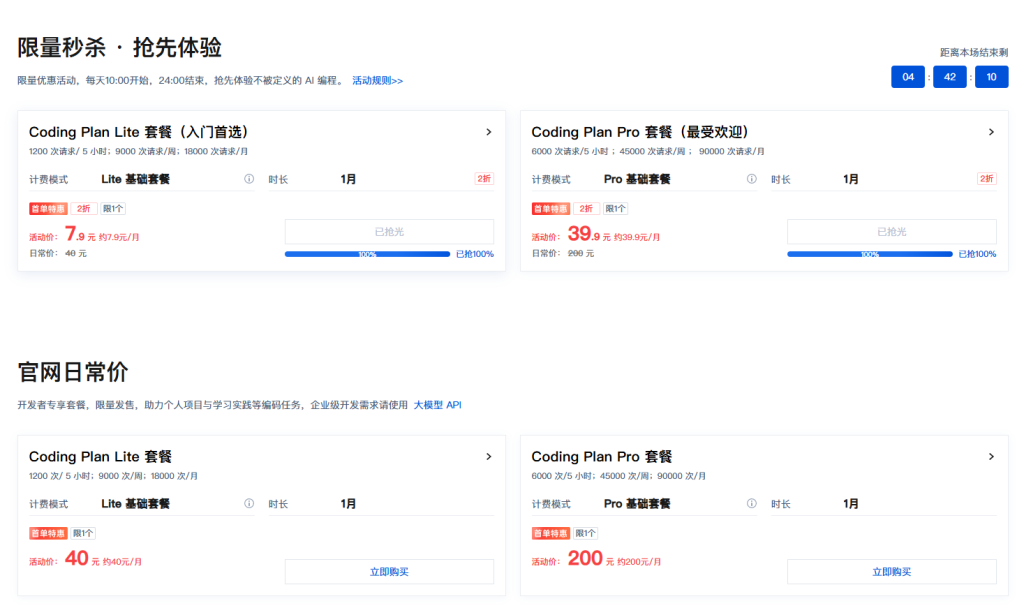This screenshot has width=1024, height=608.
Task: Expand Coding Plan Pro 套餐（最受欢迎）chevron arrow
Action: coord(991,132)
